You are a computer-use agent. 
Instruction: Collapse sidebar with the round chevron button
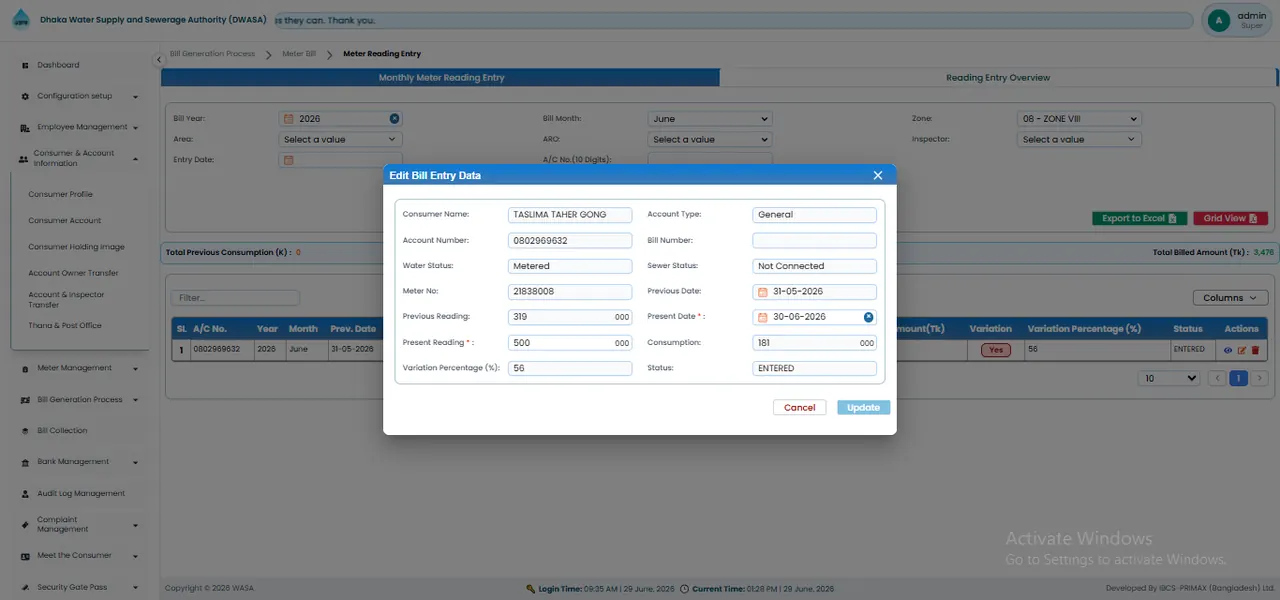click(158, 60)
